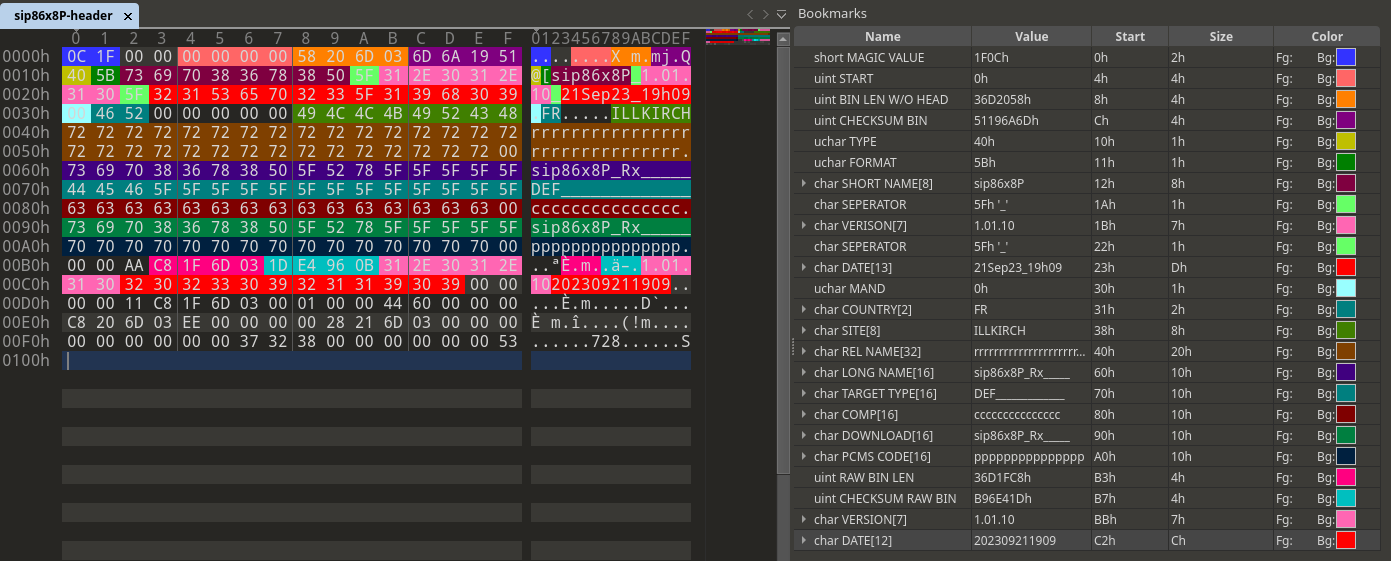This screenshot has height=561, width=1391.
Task: Open yellow Bg swatch for uchar TYPE
Action: [x=1346, y=141]
